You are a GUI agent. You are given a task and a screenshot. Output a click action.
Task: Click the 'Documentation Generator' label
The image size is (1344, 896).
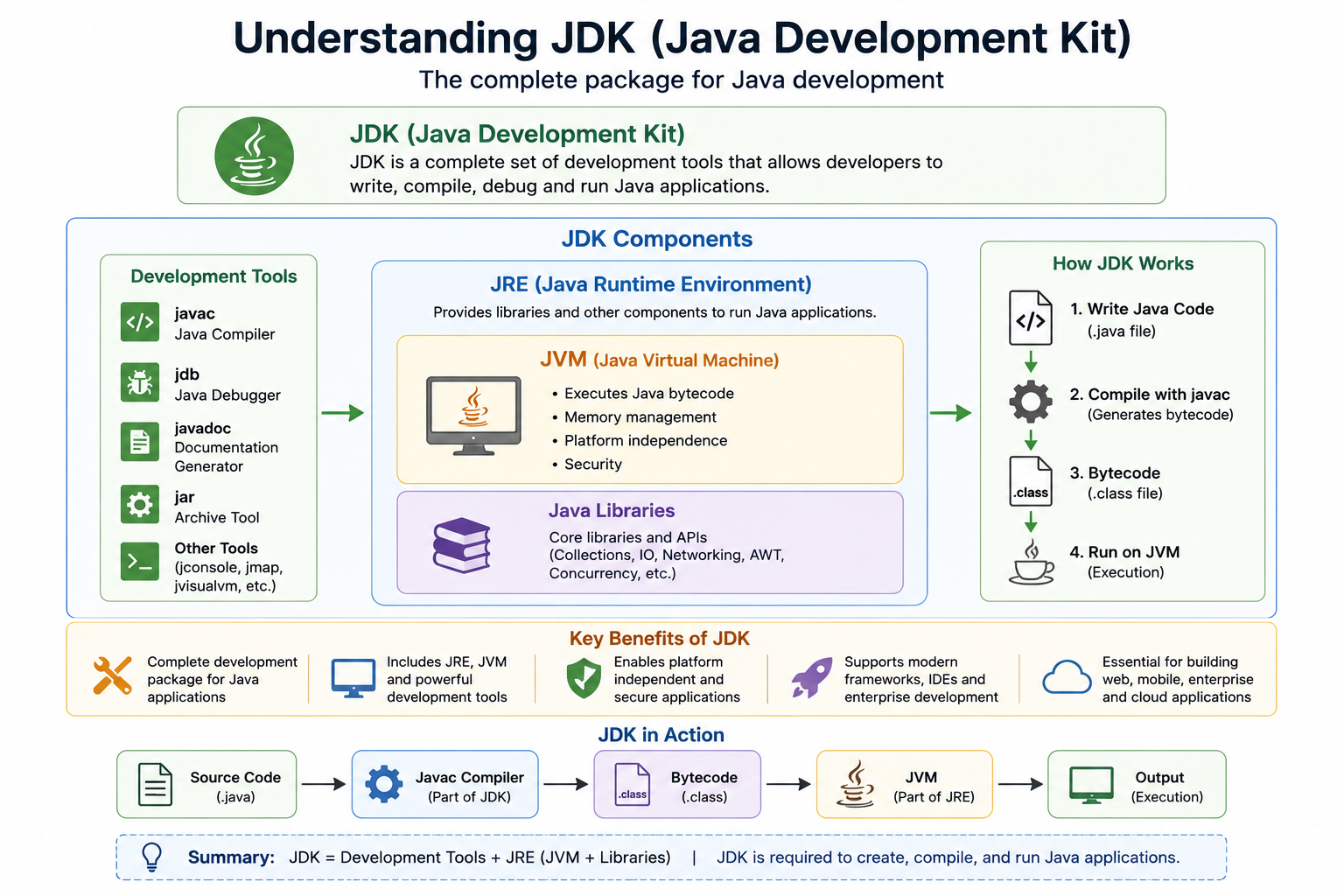coord(226,457)
